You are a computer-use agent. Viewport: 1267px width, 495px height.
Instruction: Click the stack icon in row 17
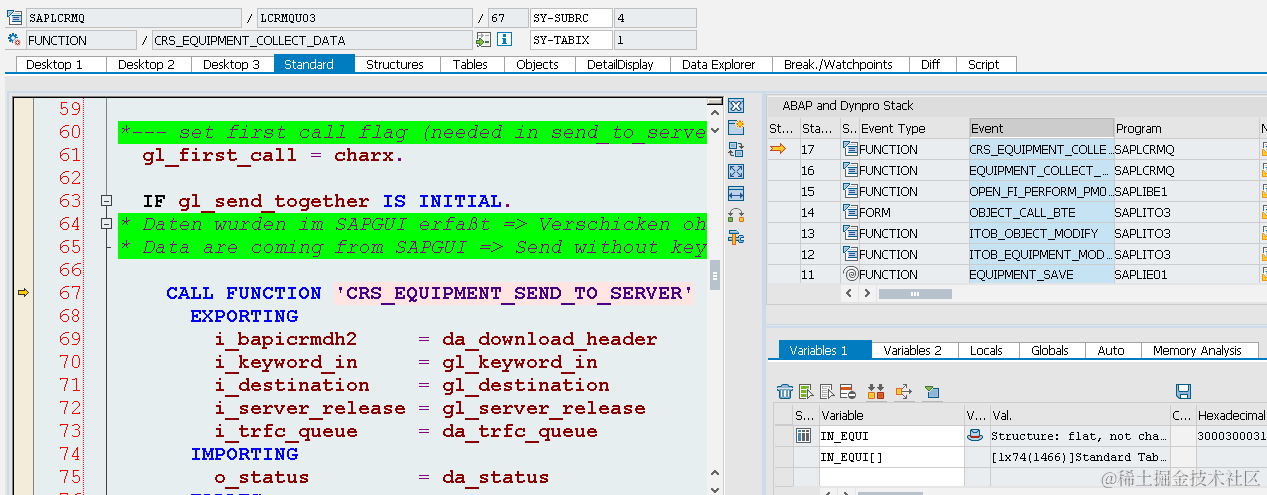point(850,149)
